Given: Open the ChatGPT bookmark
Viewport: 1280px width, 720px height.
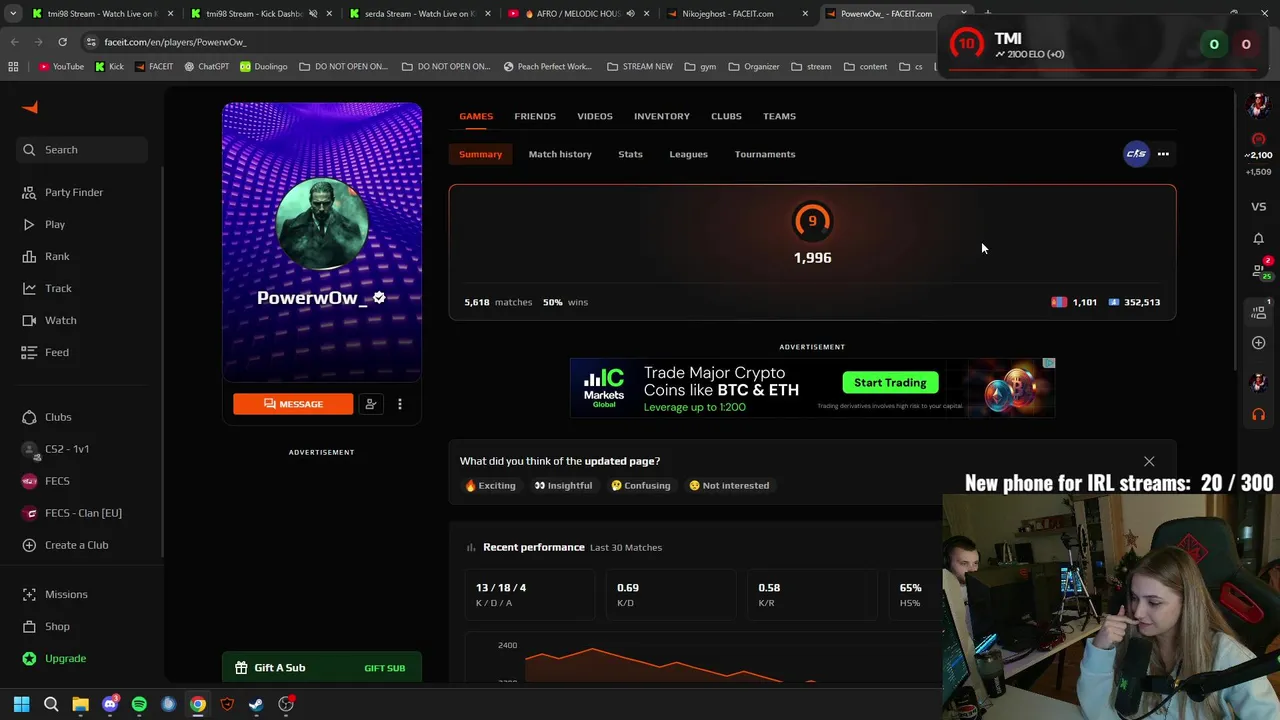Looking at the screenshot, I should click(207, 67).
